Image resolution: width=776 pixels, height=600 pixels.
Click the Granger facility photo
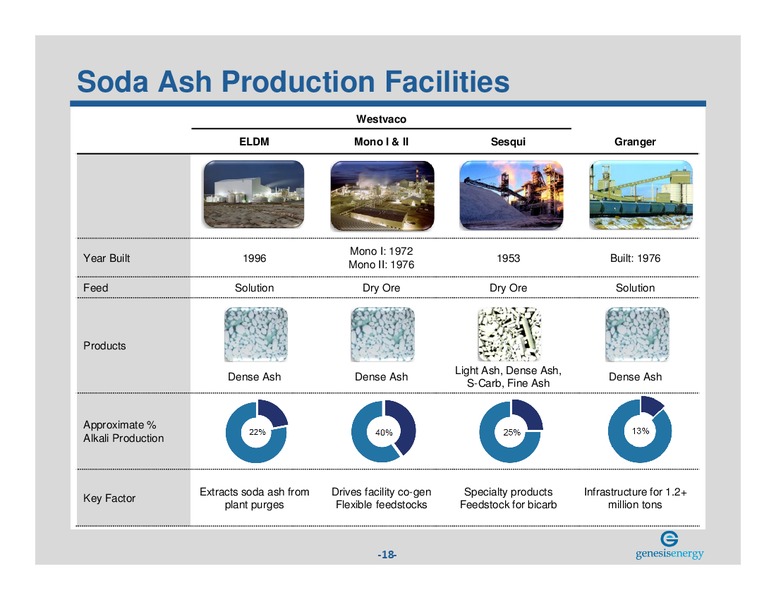[x=641, y=195]
